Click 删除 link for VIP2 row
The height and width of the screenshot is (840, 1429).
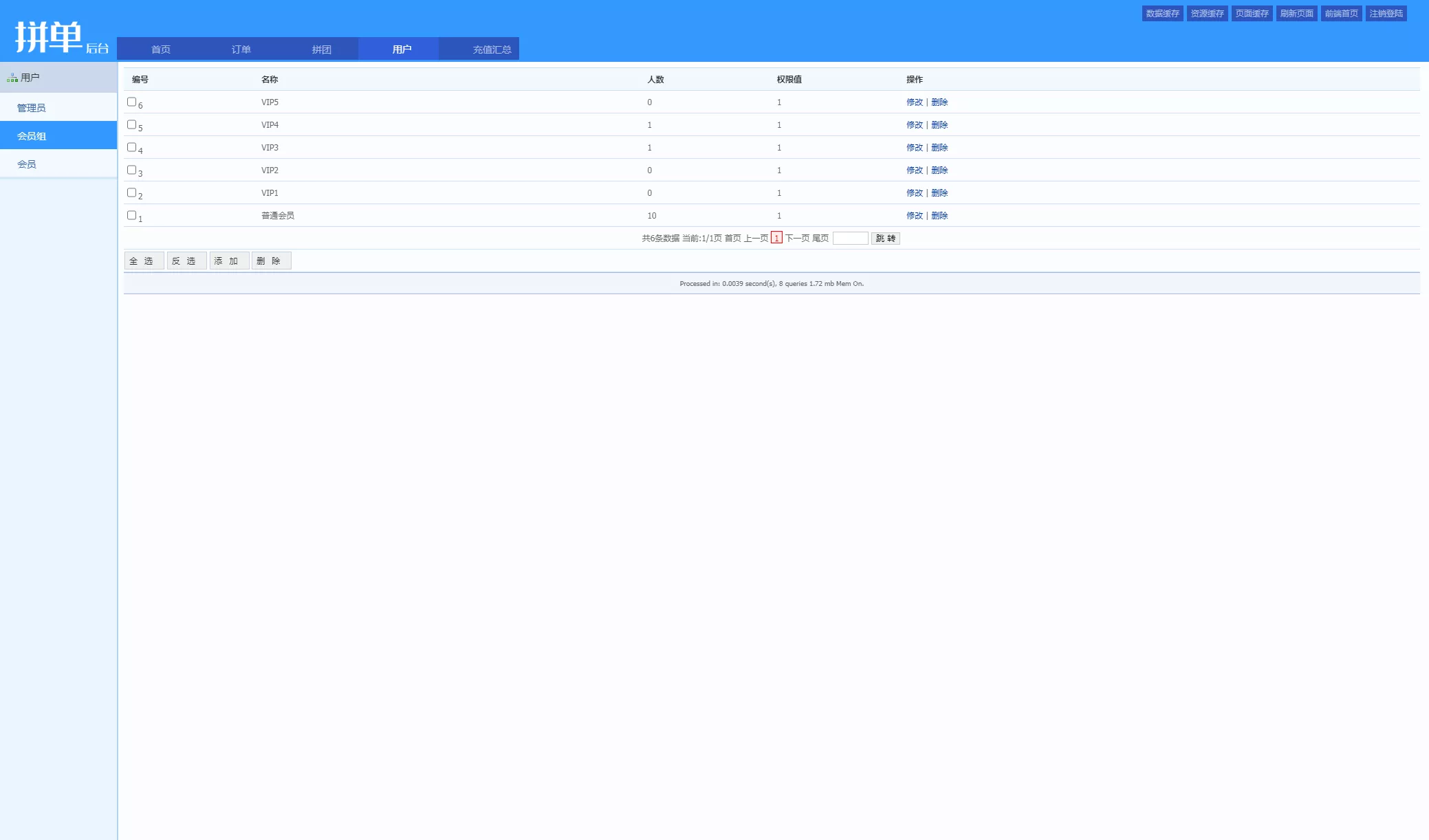pyautogui.click(x=939, y=170)
